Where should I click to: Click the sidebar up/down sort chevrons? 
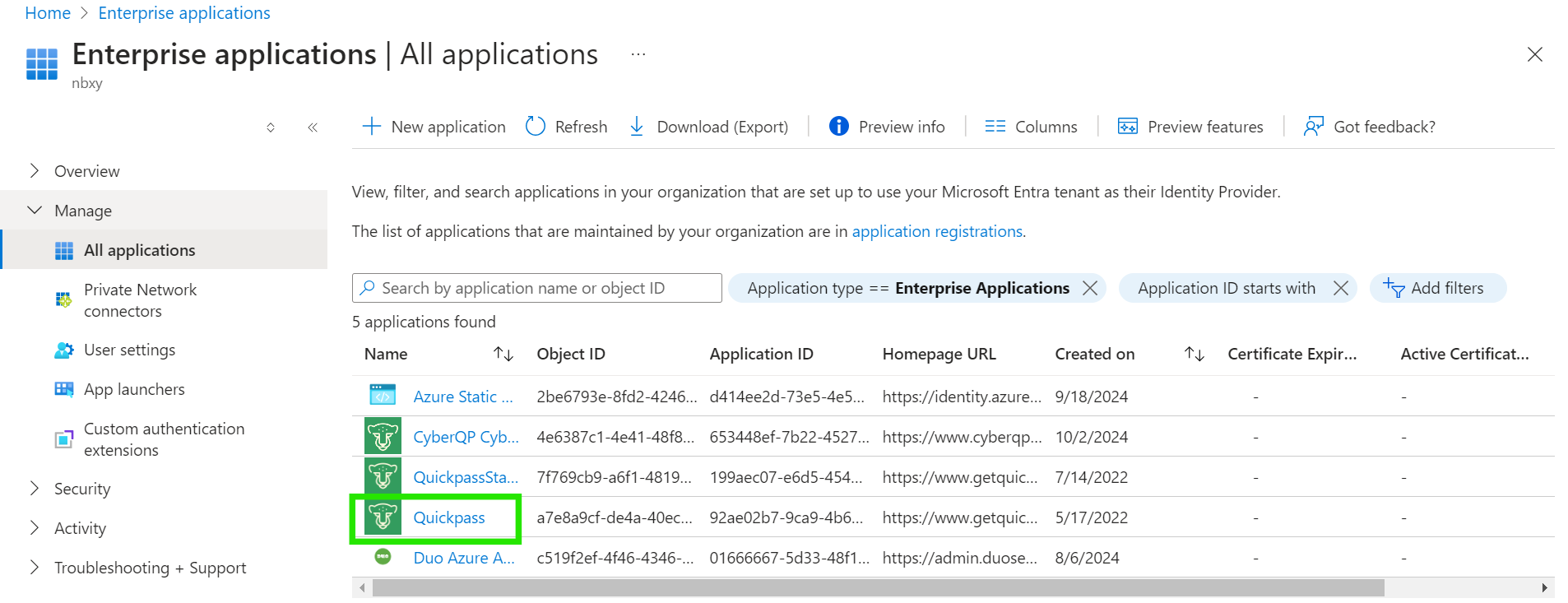click(271, 128)
